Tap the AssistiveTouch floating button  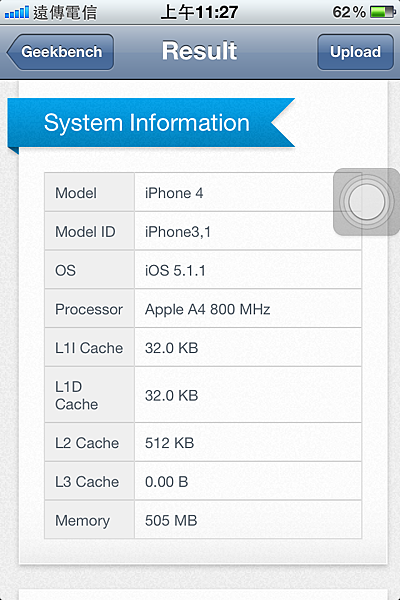366,202
